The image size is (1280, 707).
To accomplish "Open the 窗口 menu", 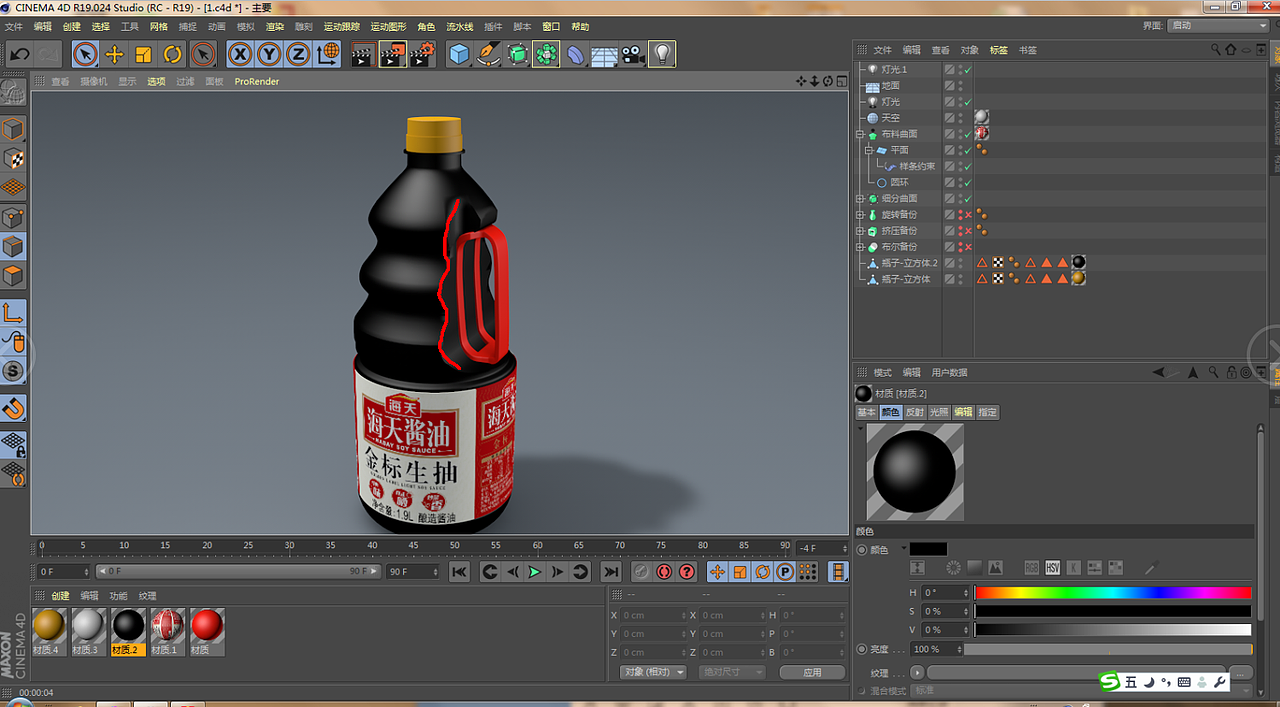I will tap(551, 26).
